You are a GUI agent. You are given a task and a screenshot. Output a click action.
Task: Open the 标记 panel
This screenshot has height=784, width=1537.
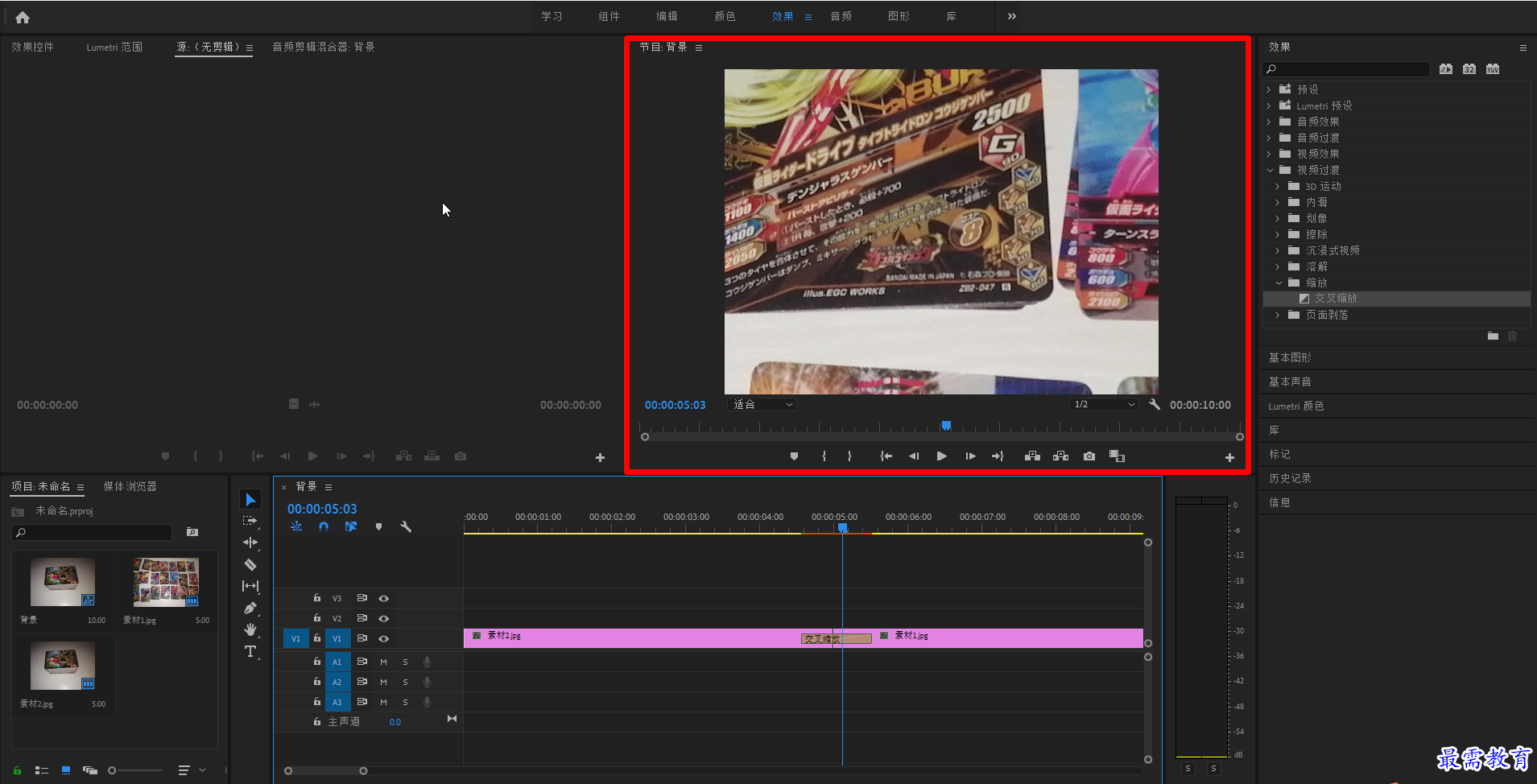pyautogui.click(x=1279, y=454)
